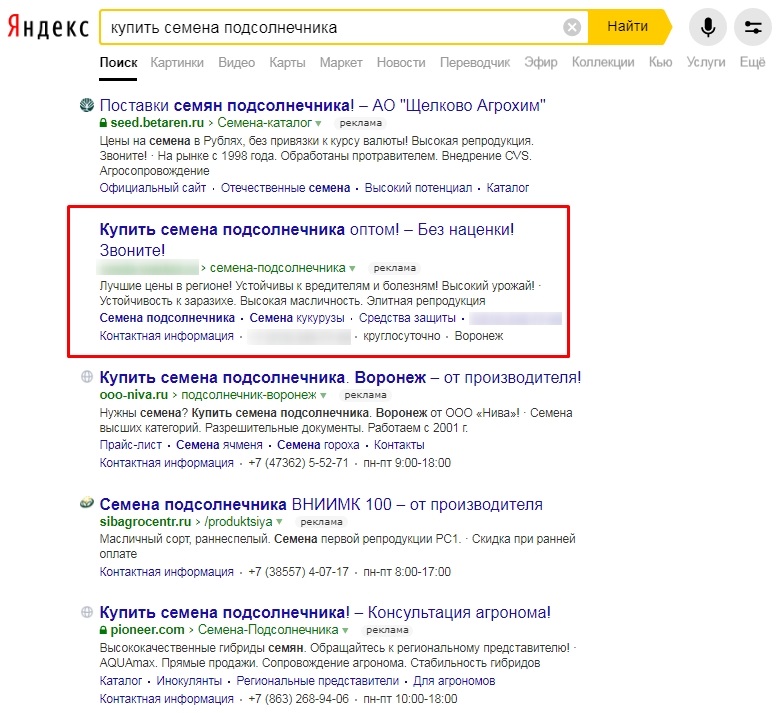Screen dimensions: 777x713
Task: Open Контактная информация beside +7 (863) number
Action: (166, 698)
